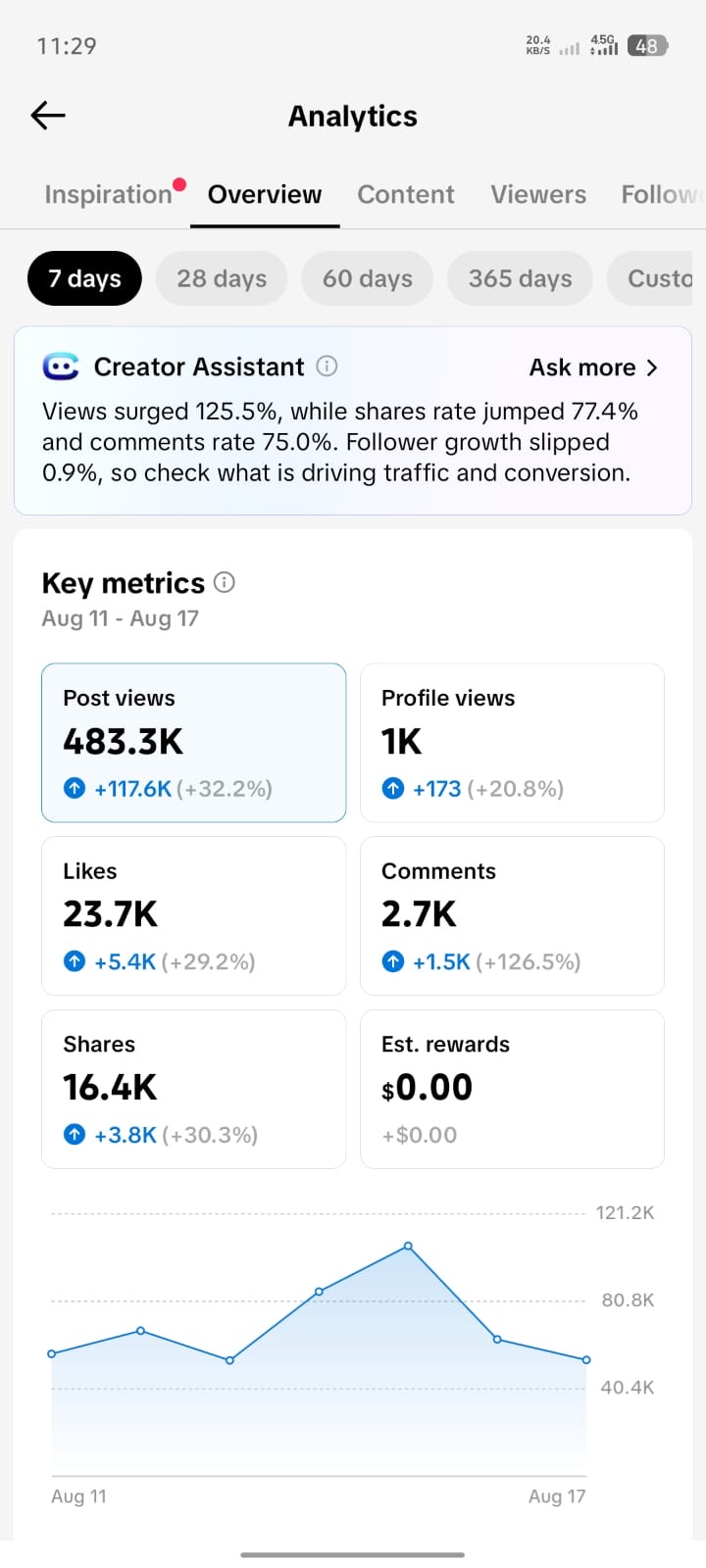706x1568 pixels.
Task: Select the Likes metric card
Action: click(x=194, y=916)
